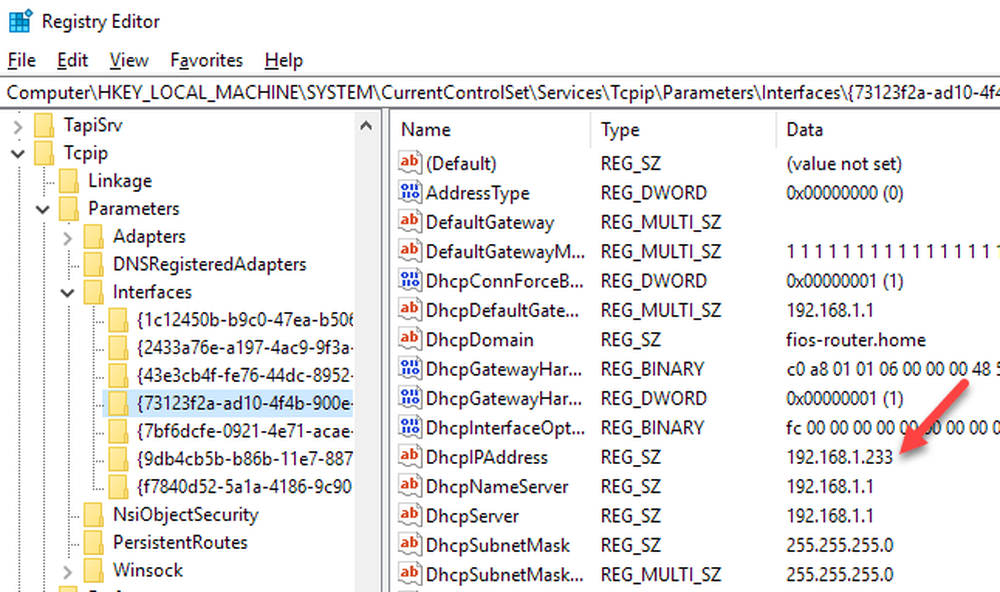Select the {7bf6dcfe-0921 interface key
This screenshot has width=1000, height=592.
tap(244, 431)
